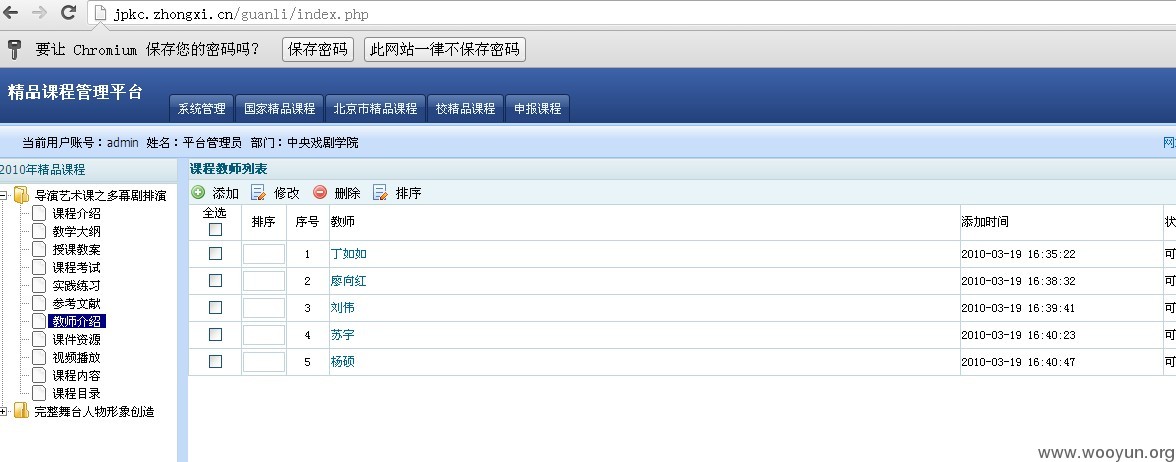Select tree item 课程介绍
Viewport: 1176px width, 462px height.
pos(76,214)
